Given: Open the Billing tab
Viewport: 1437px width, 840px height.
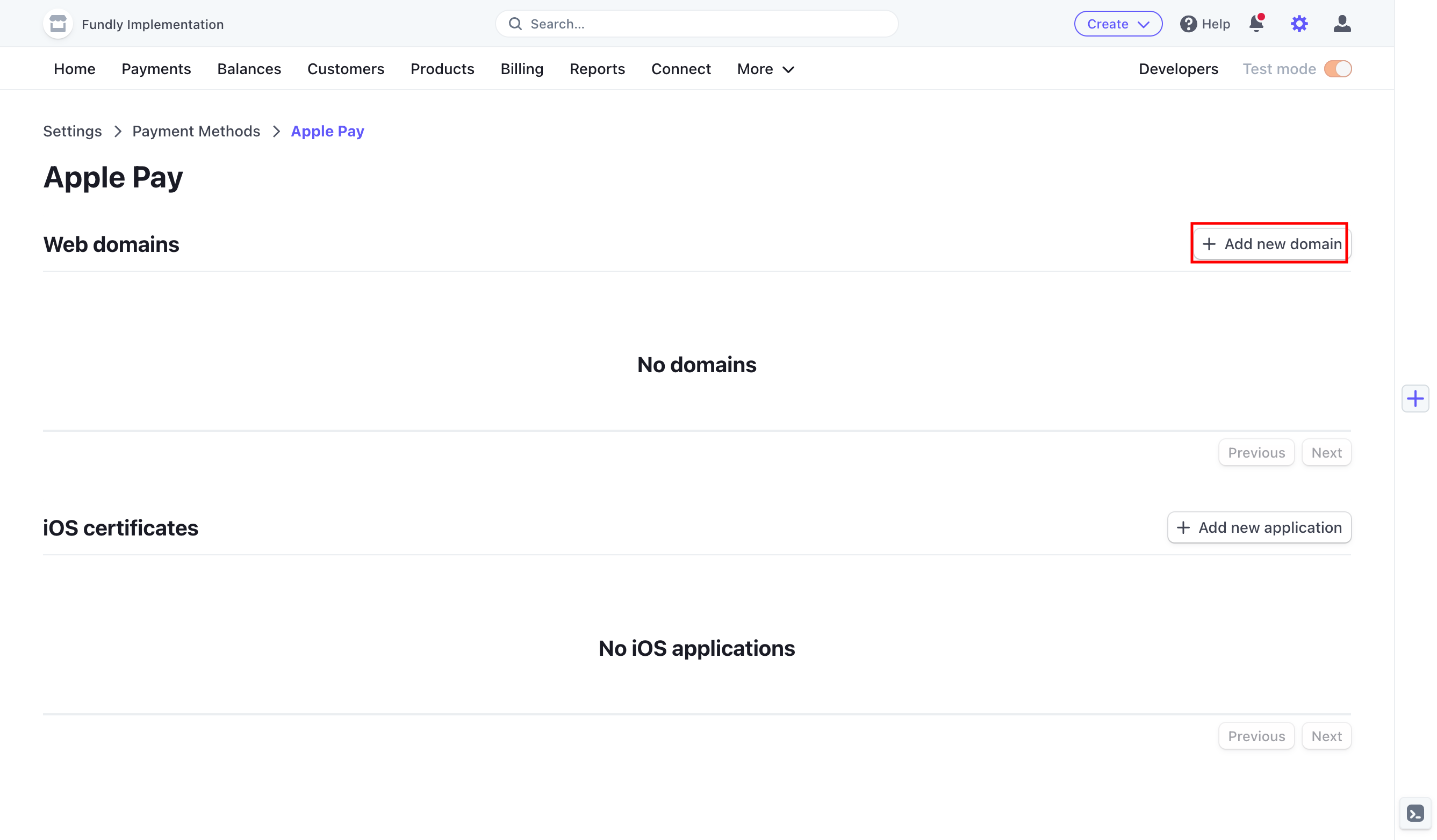Looking at the screenshot, I should (x=522, y=69).
